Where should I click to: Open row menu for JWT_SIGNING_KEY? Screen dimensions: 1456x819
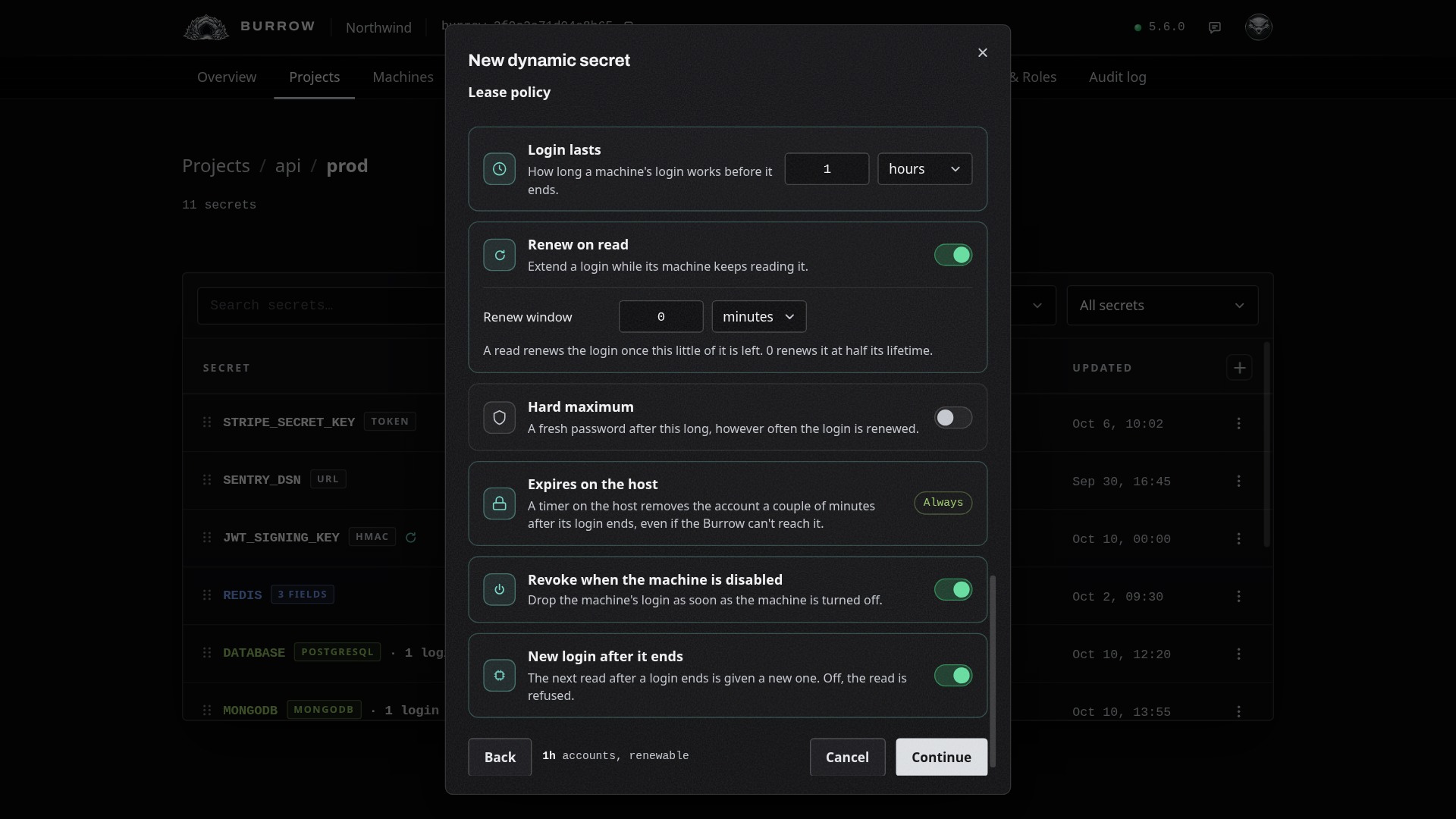(x=1239, y=538)
